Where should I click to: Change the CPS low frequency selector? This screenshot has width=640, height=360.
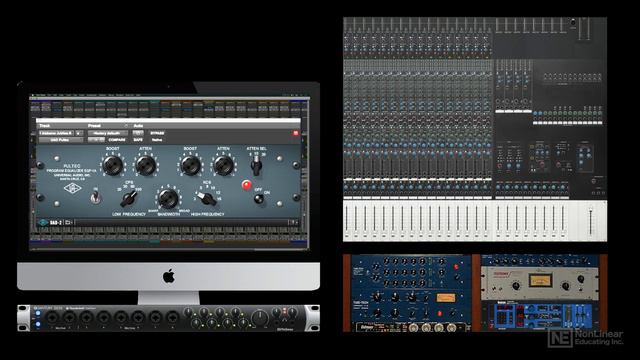click(x=129, y=198)
